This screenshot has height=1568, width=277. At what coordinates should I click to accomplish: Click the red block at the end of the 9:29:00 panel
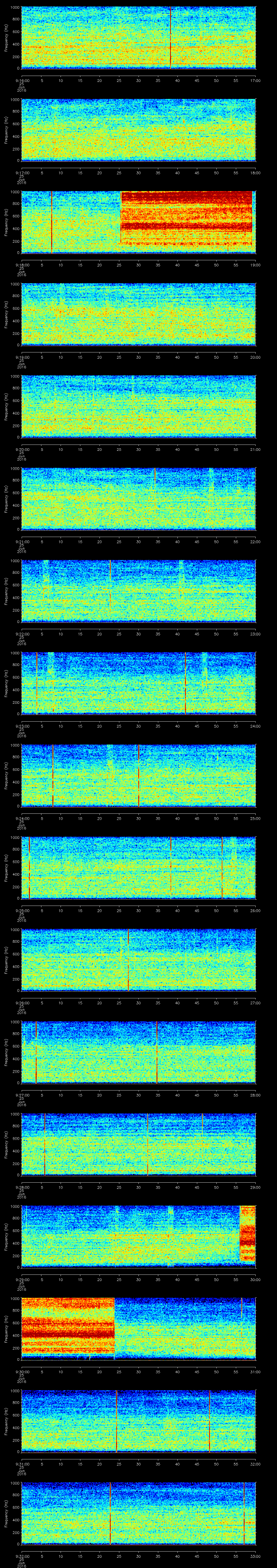click(x=247, y=1234)
